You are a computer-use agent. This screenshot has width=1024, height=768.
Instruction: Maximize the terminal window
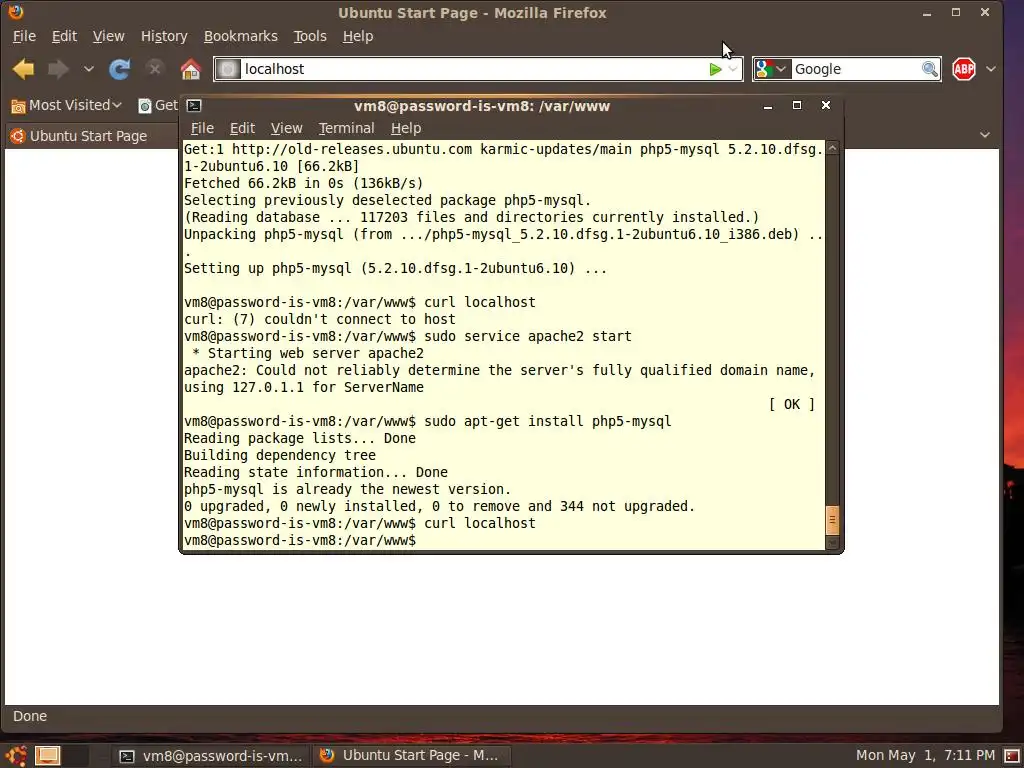tap(797, 105)
